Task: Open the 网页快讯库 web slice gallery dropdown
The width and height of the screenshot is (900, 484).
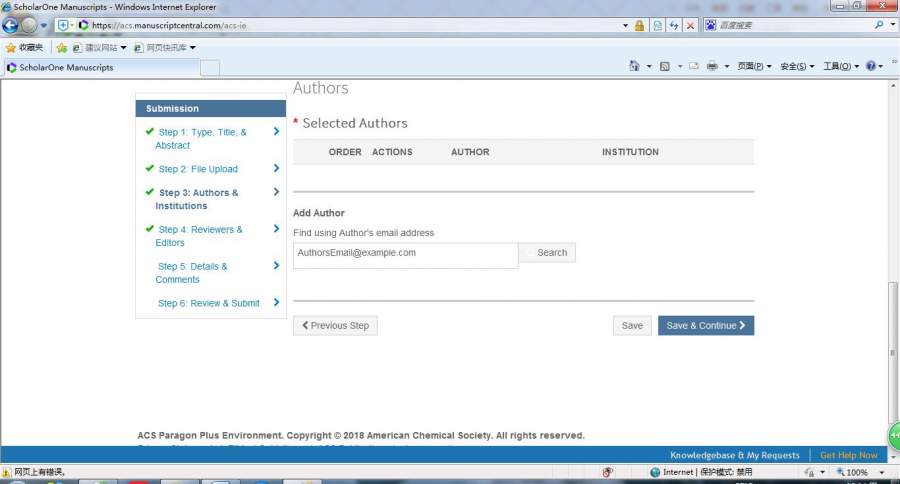Action: click(165, 48)
